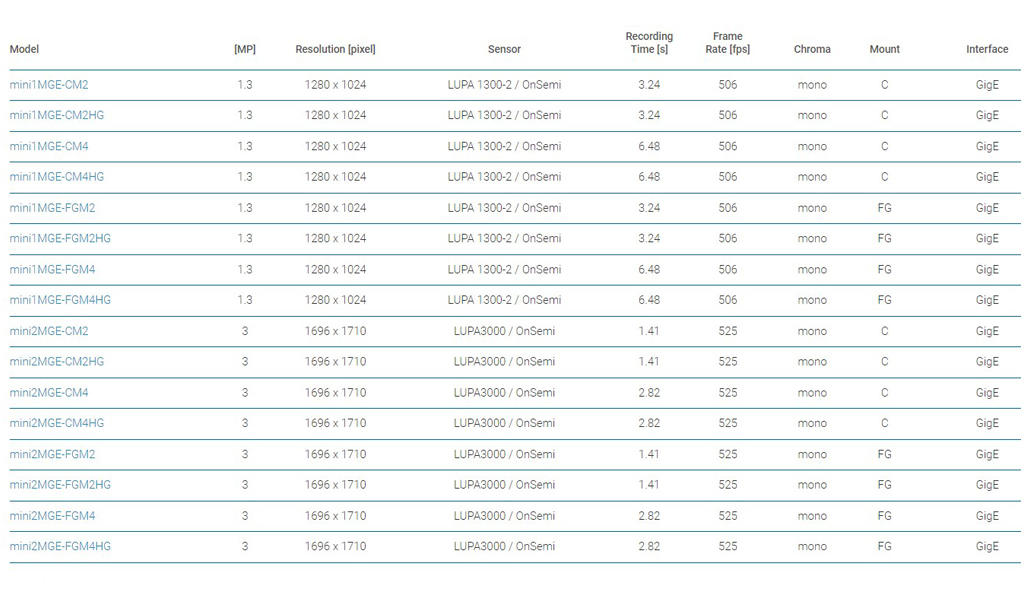
Task: Click the Frame Rate [fps] column header
Action: pos(728,42)
